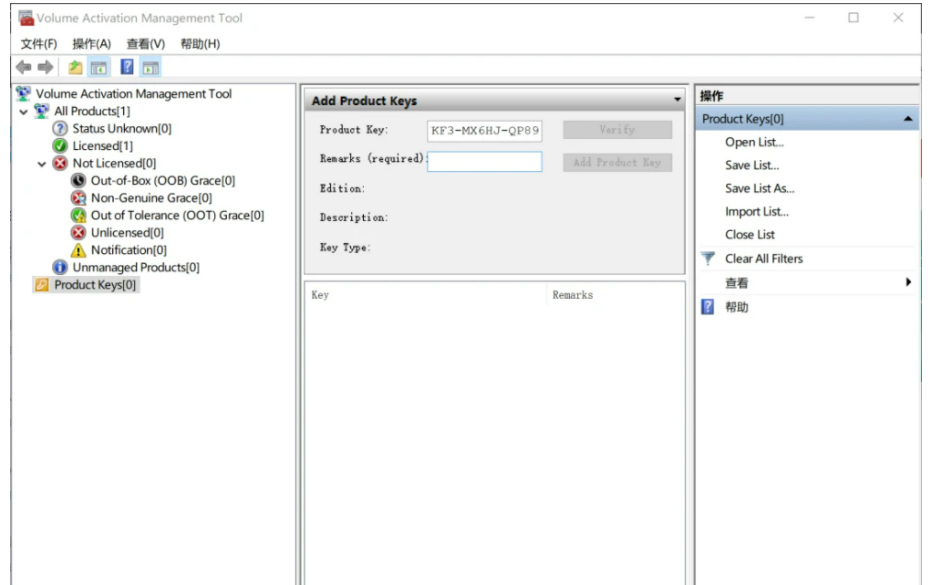The image size is (928, 585).
Task: Click the Unmanaged Products info icon
Action: pyautogui.click(x=60, y=267)
